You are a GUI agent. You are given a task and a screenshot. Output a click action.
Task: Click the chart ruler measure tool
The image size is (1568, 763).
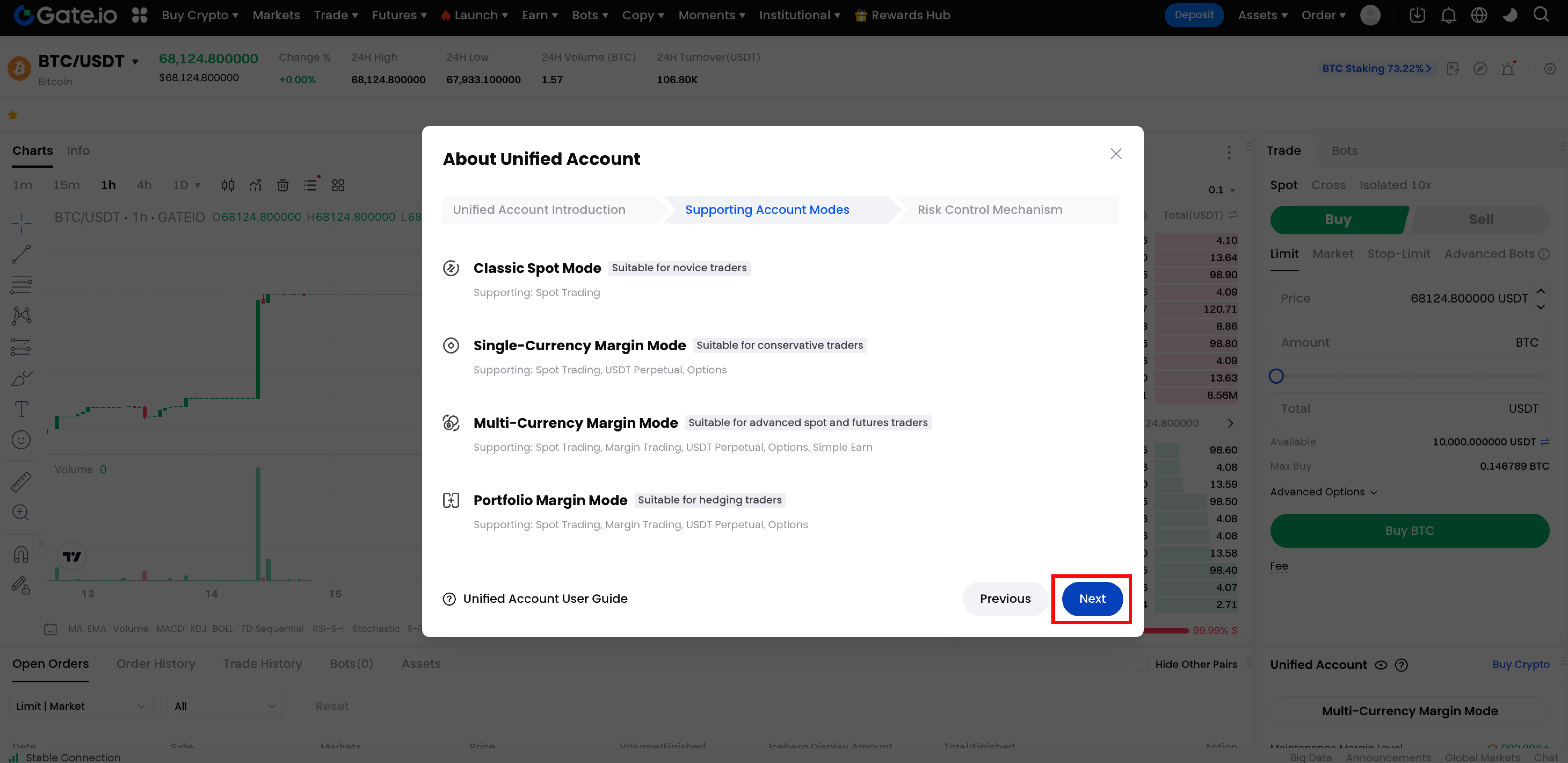click(x=21, y=482)
